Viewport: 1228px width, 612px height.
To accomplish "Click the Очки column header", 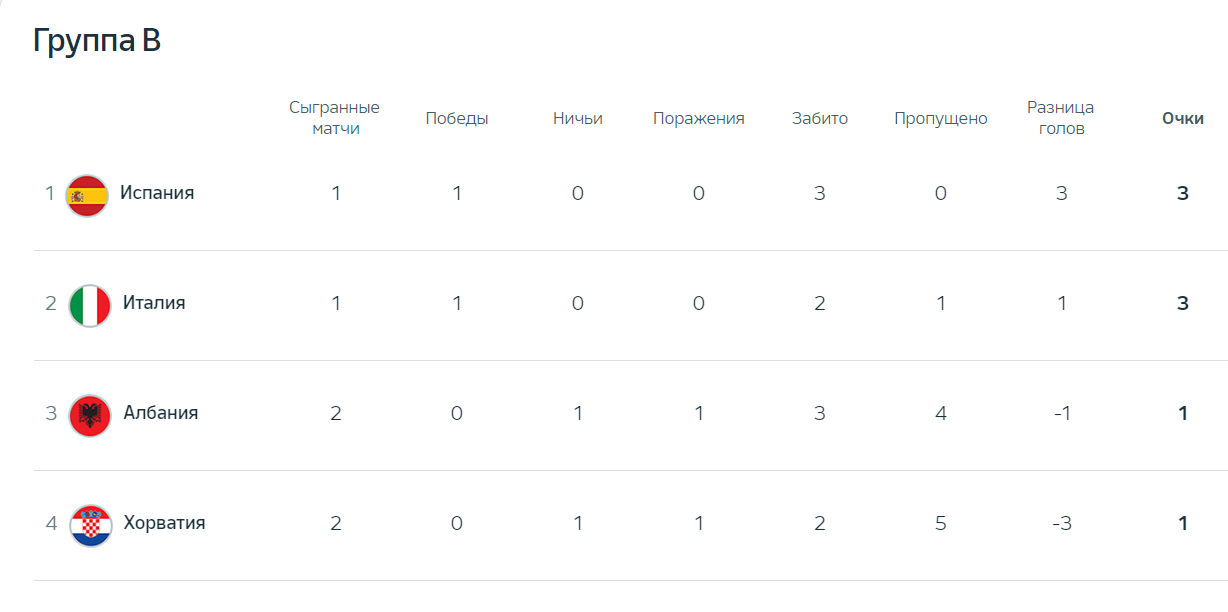I will tap(1183, 118).
